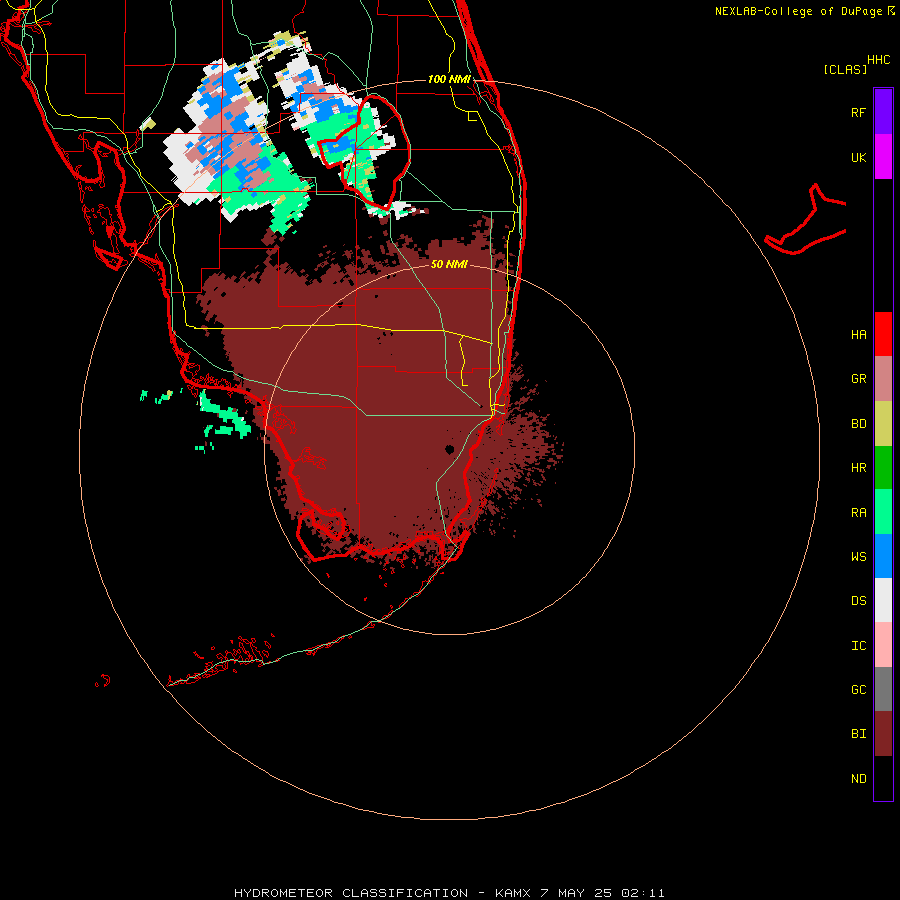Select the IC pink legend swatch
The height and width of the screenshot is (900, 900).
(x=883, y=645)
